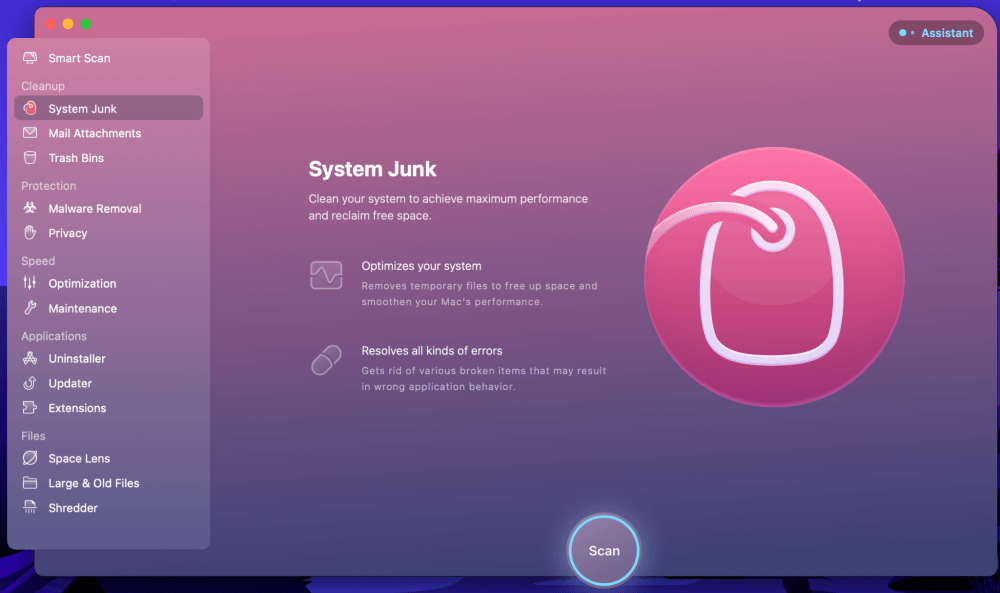Click the pulse-chart icon beside Optimizes your system

click(326, 275)
